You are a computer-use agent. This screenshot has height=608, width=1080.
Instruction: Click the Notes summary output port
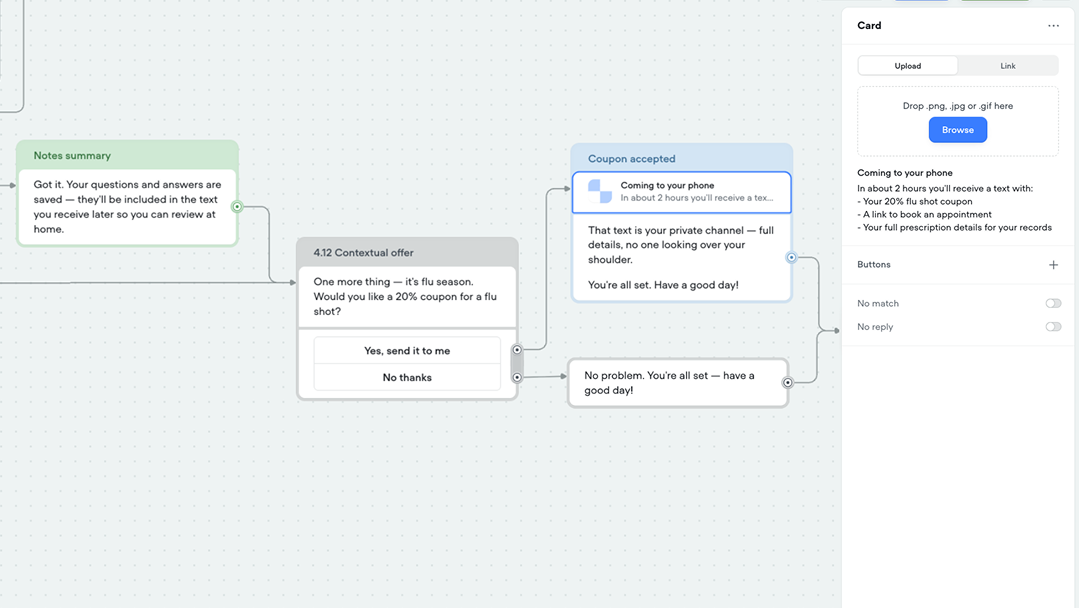point(237,207)
